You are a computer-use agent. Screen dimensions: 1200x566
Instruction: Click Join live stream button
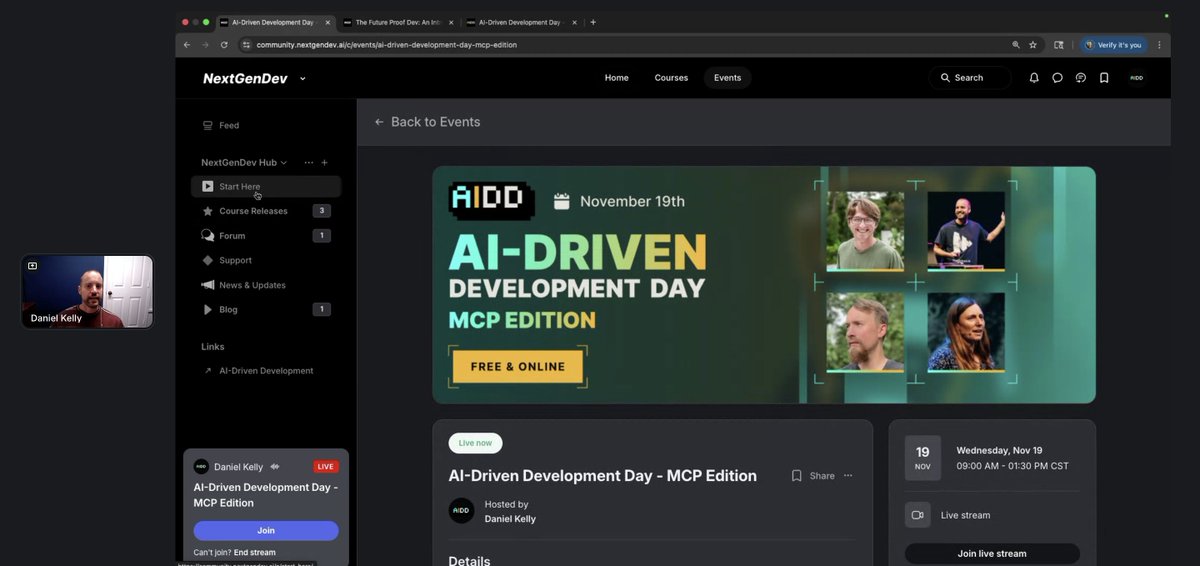[992, 554]
